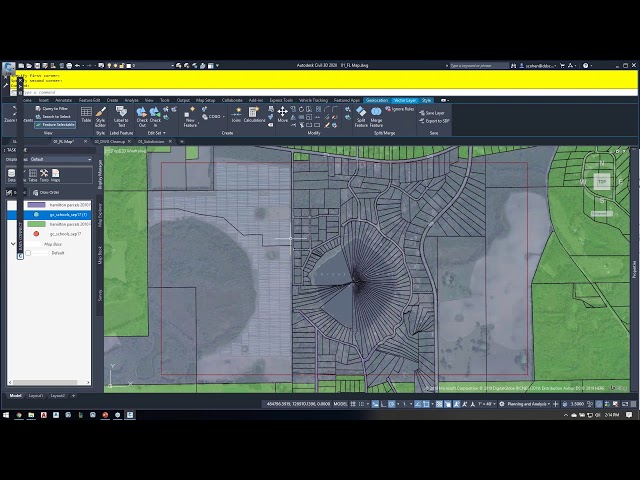Click the Workspace gear icon in status bar

pyautogui.click(x=502, y=404)
